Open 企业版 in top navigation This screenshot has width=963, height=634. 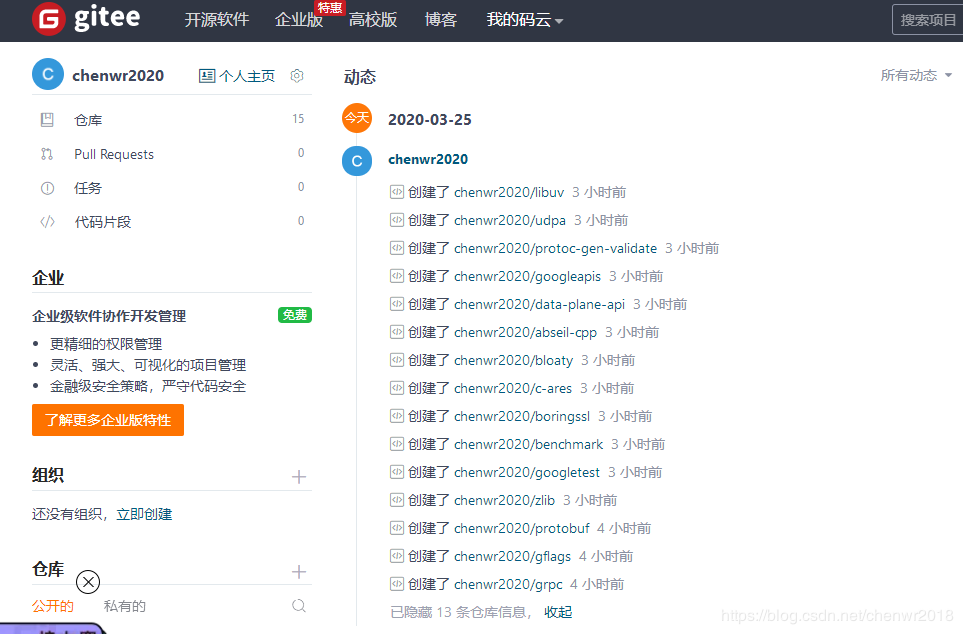[x=299, y=20]
